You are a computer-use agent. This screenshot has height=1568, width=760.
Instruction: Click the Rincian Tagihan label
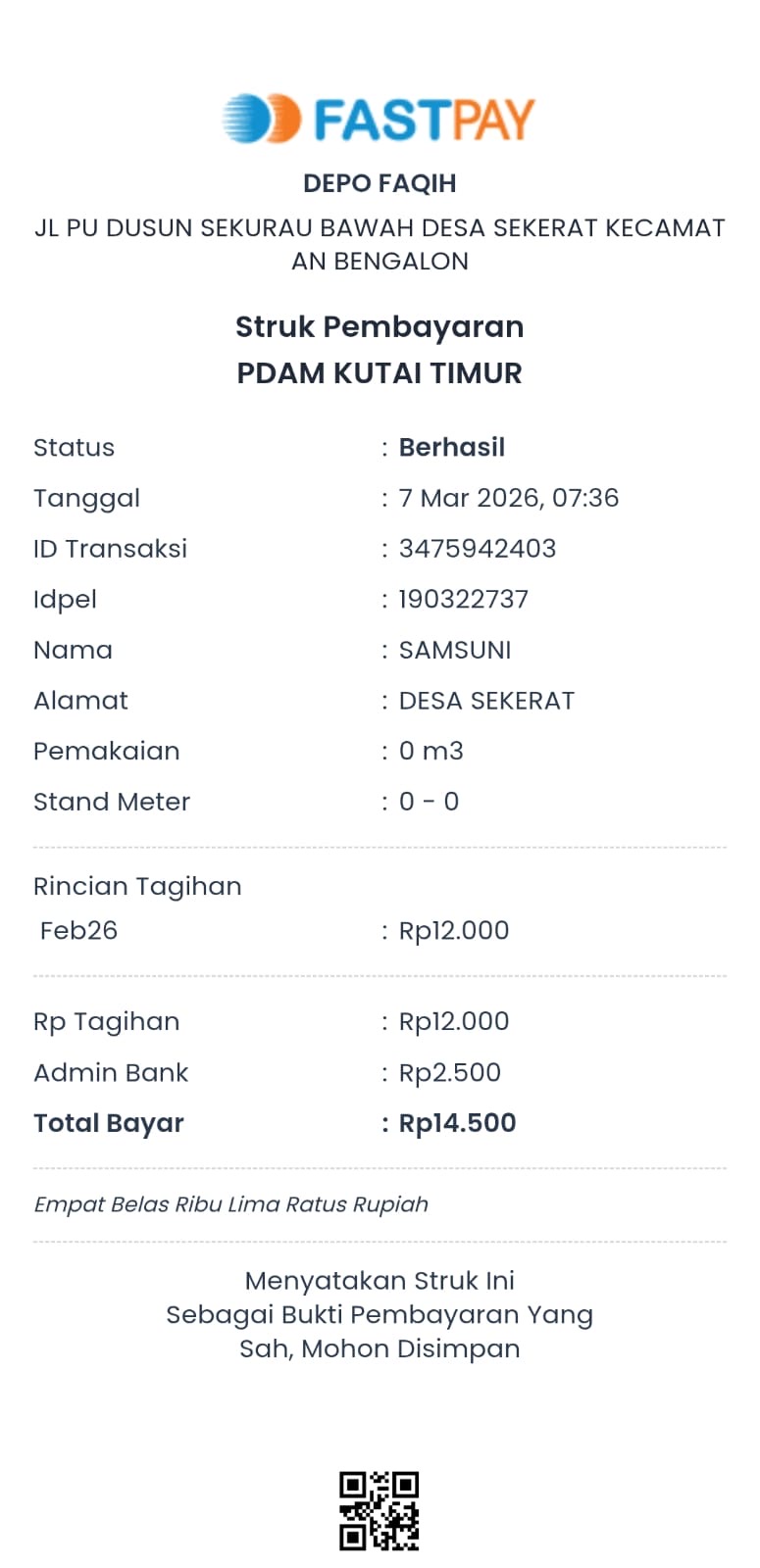coord(137,886)
